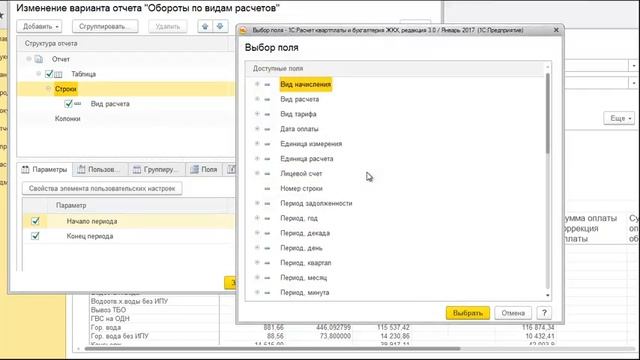Click the Выбрать button
Screen dimensions: 640x360
[468, 313]
